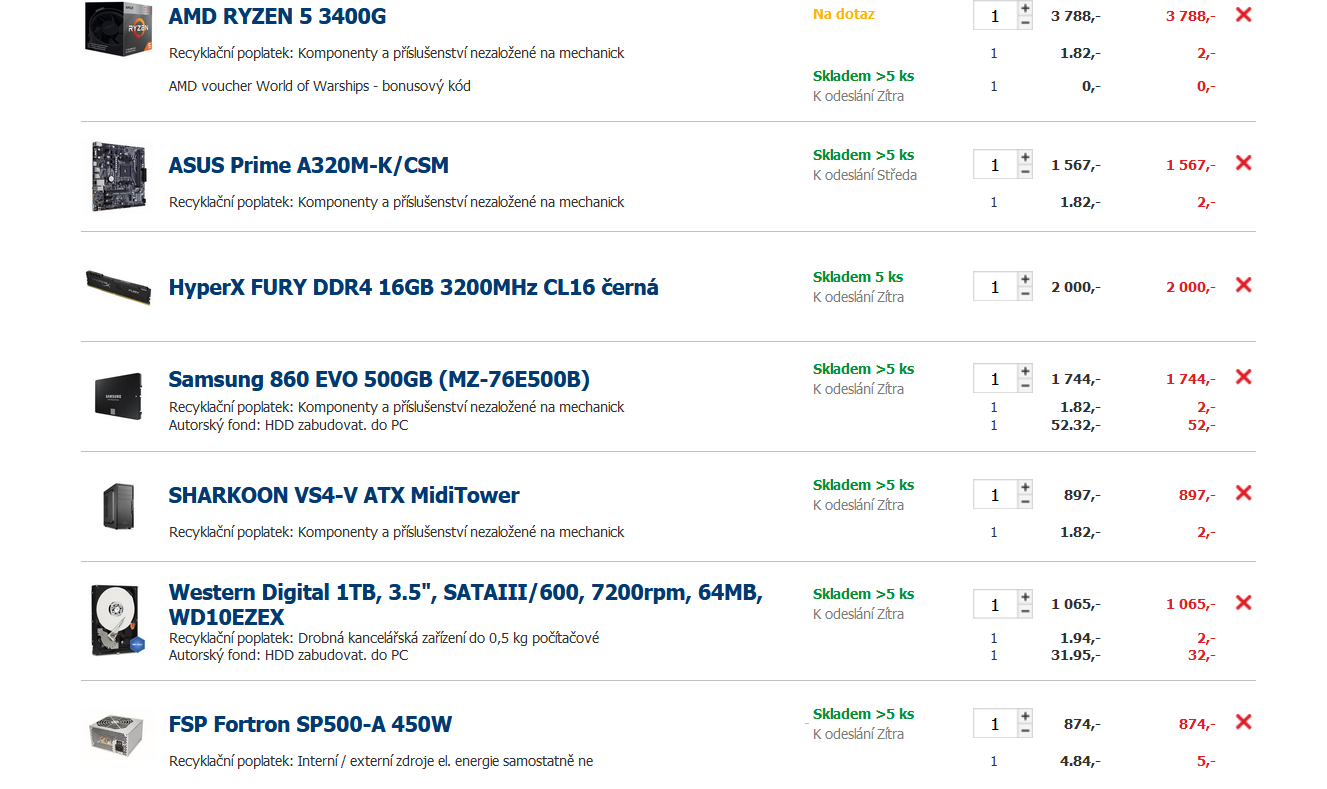Click the 31.95,- author fund fee for Western Digital
The width and height of the screenshot is (1327, 789).
tap(1077, 655)
